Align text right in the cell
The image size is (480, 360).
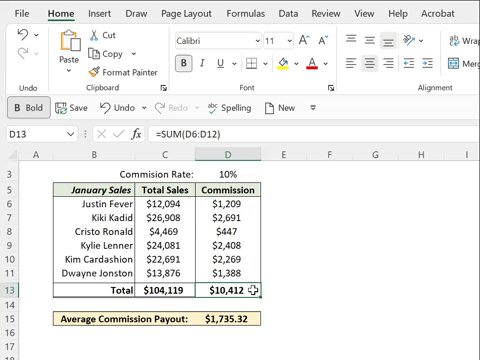point(388,63)
